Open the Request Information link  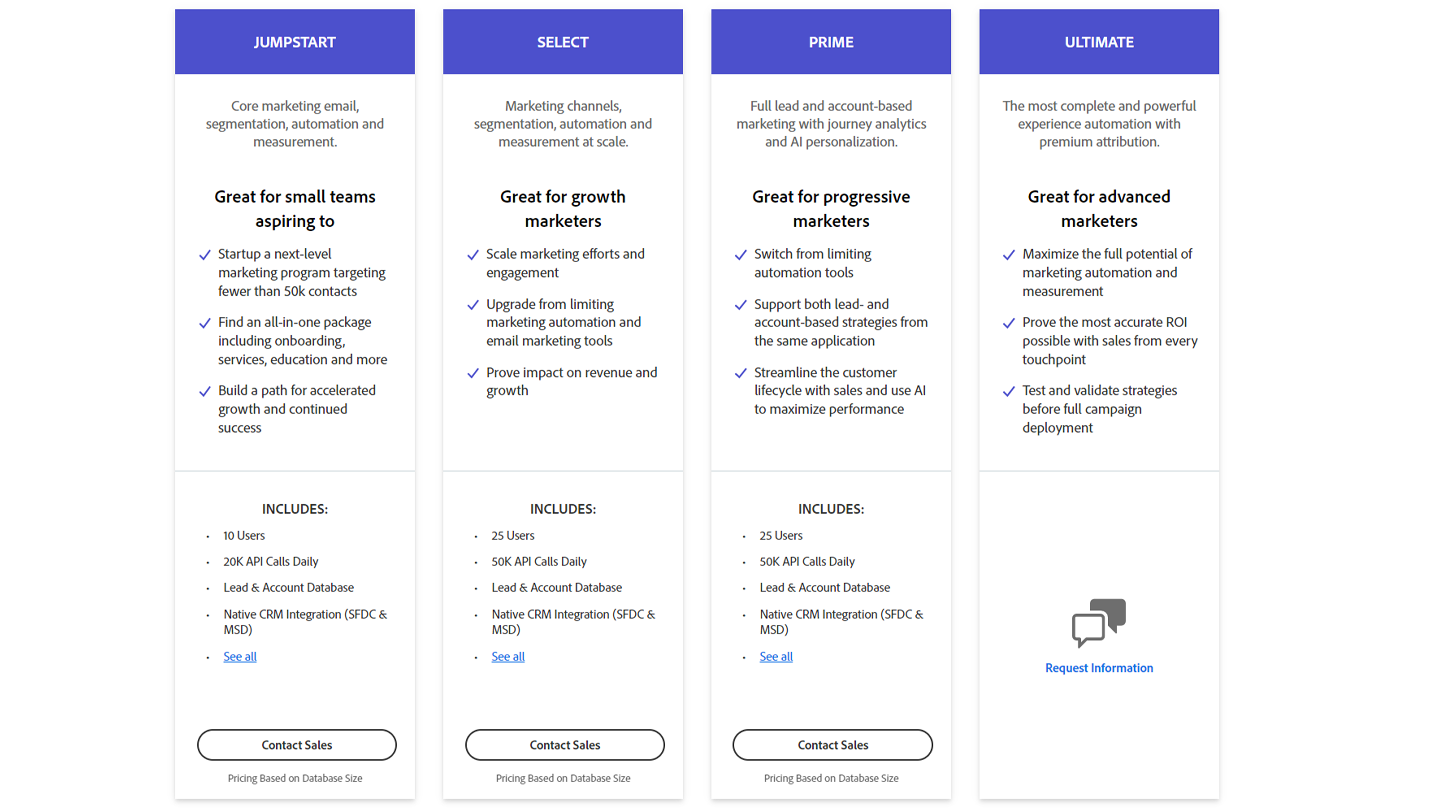1099,668
